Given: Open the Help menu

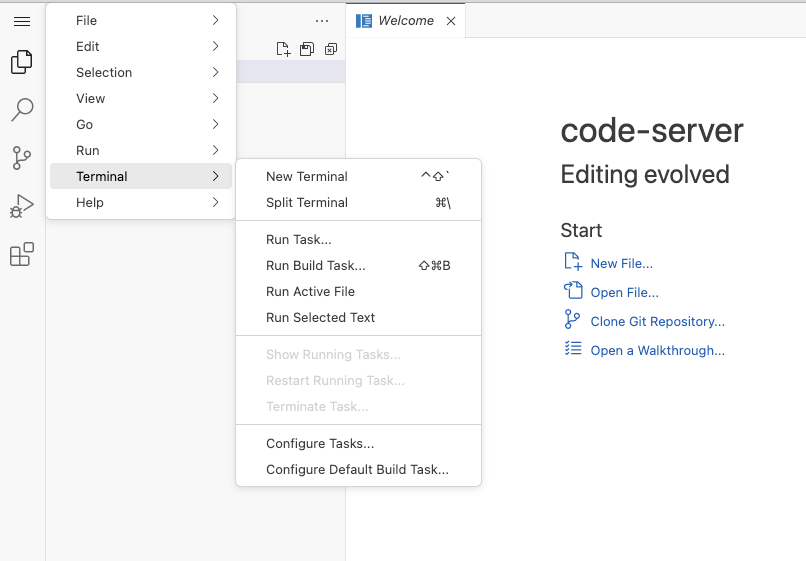Looking at the screenshot, I should pyautogui.click(x=141, y=203).
